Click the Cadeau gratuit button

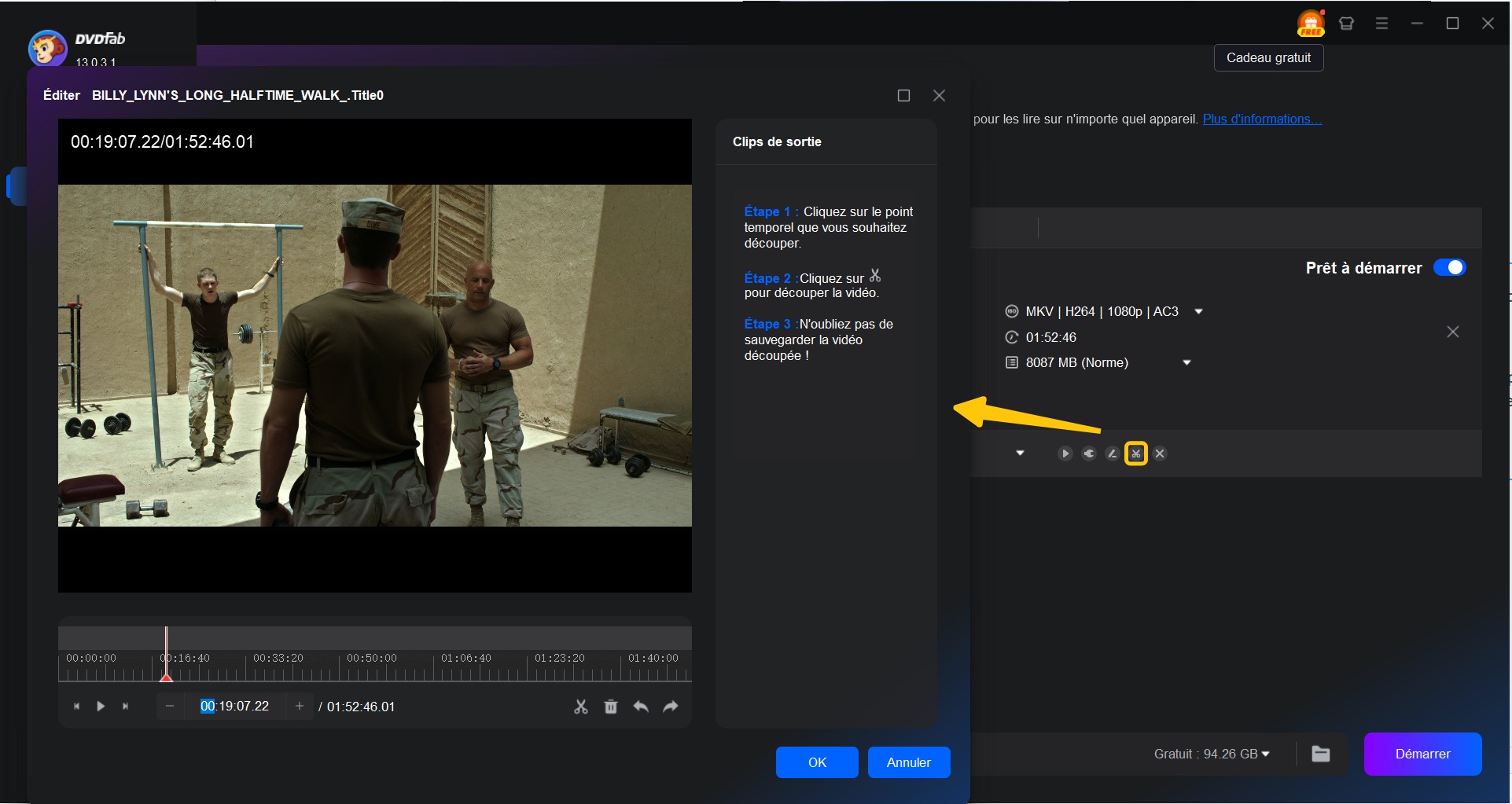[x=1268, y=58]
